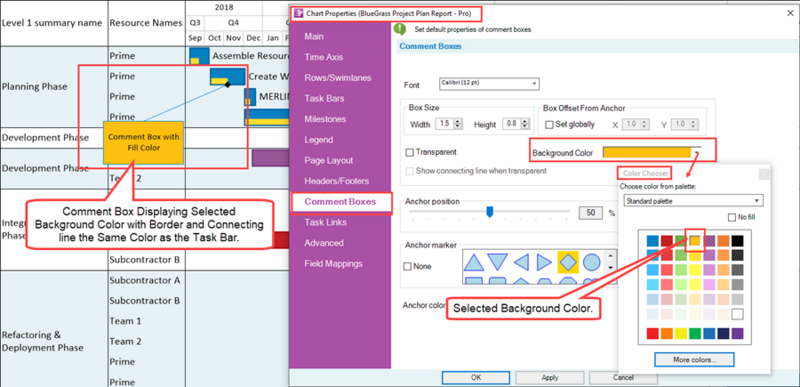Click the Background Color yellow preview bar
This screenshot has height=387, width=800.
(x=647, y=152)
